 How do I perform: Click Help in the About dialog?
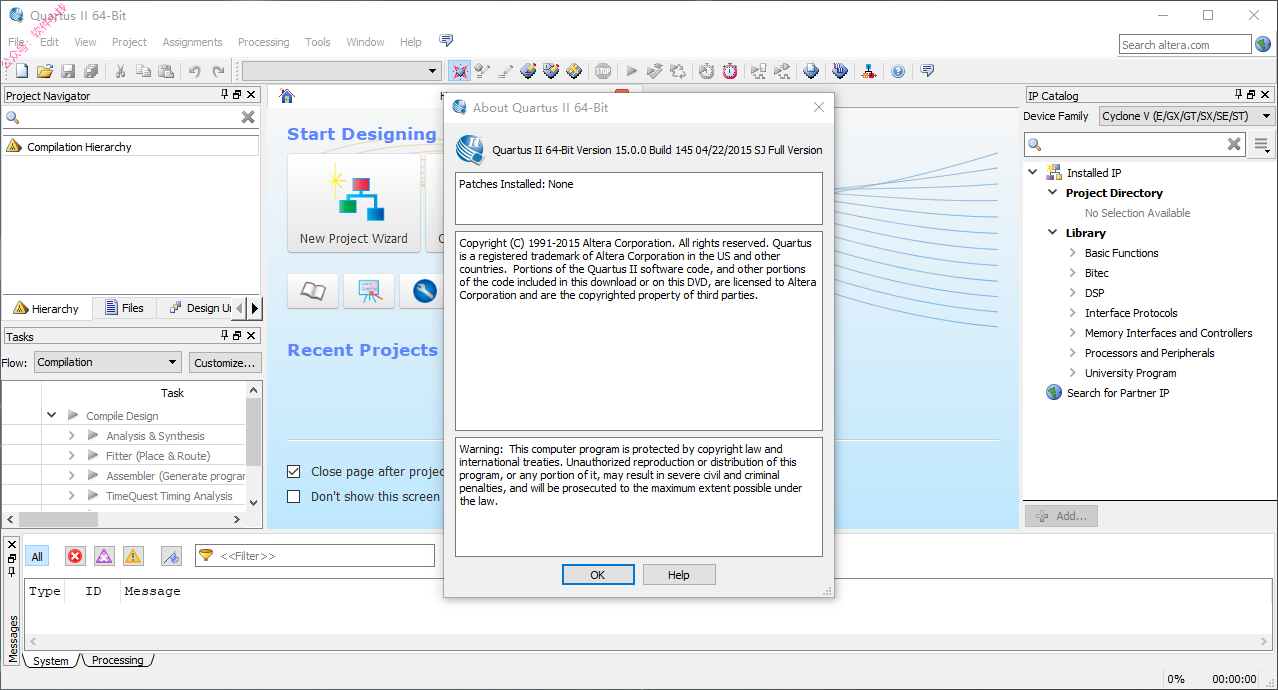pyautogui.click(x=679, y=575)
